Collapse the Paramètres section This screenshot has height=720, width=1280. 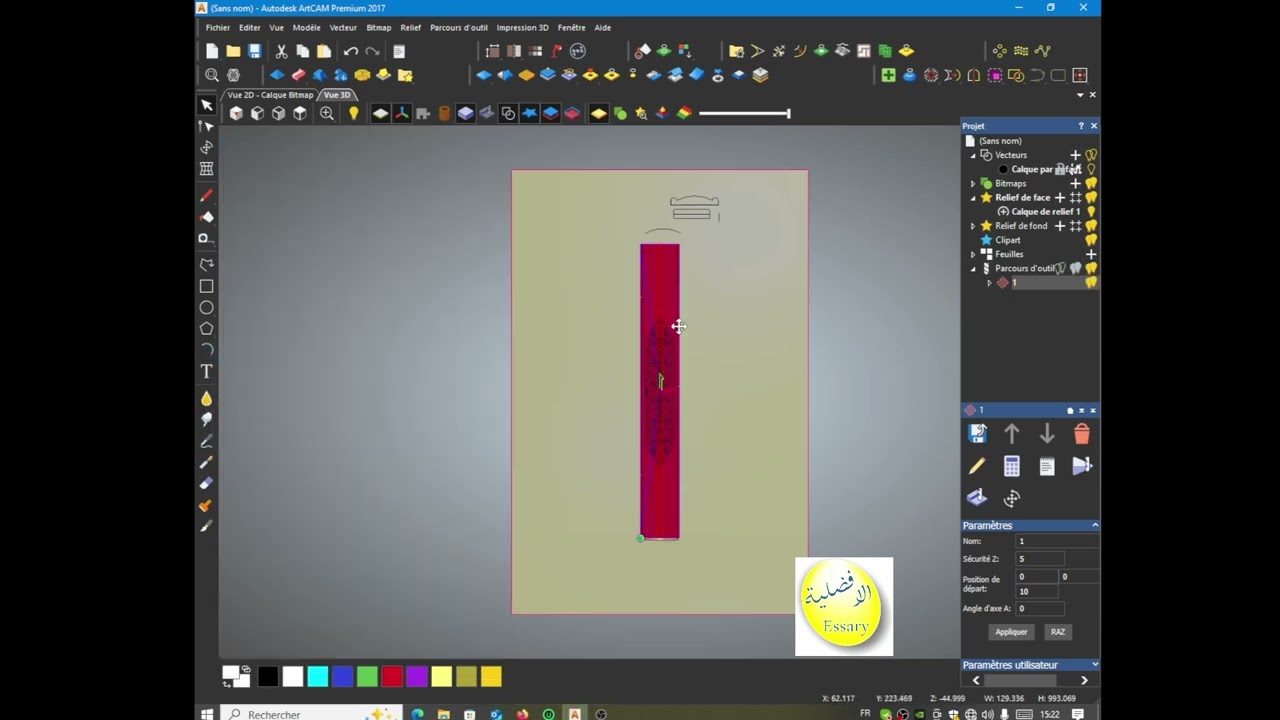pyautogui.click(x=1095, y=525)
